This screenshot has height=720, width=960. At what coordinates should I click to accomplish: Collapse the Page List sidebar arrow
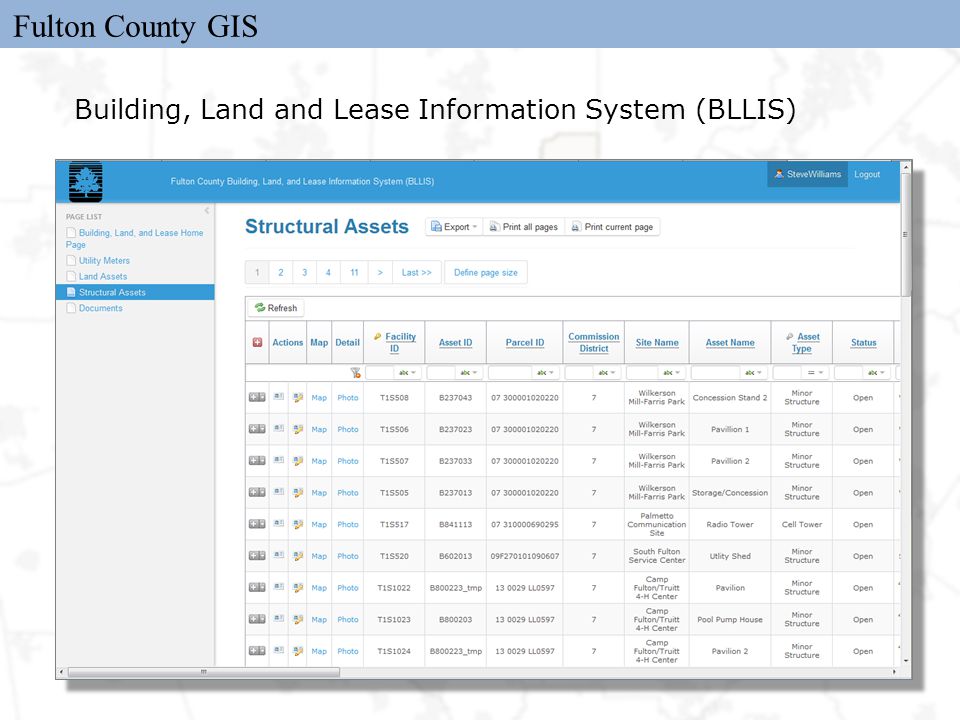coord(207,211)
